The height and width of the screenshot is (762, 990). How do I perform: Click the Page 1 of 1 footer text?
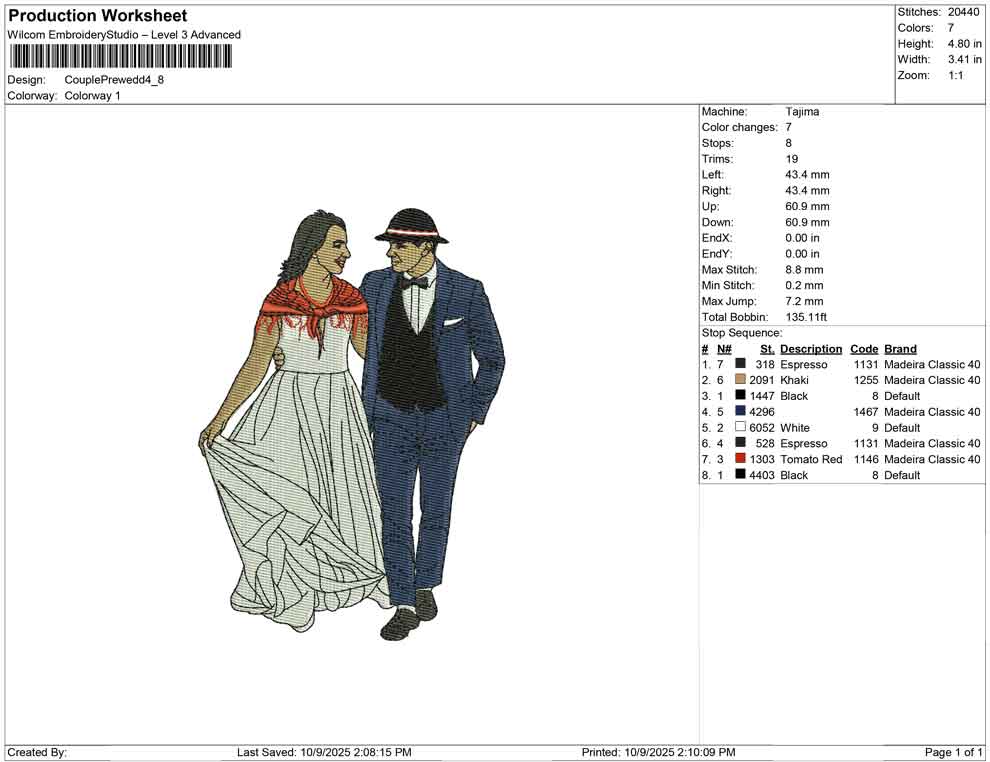click(954, 752)
